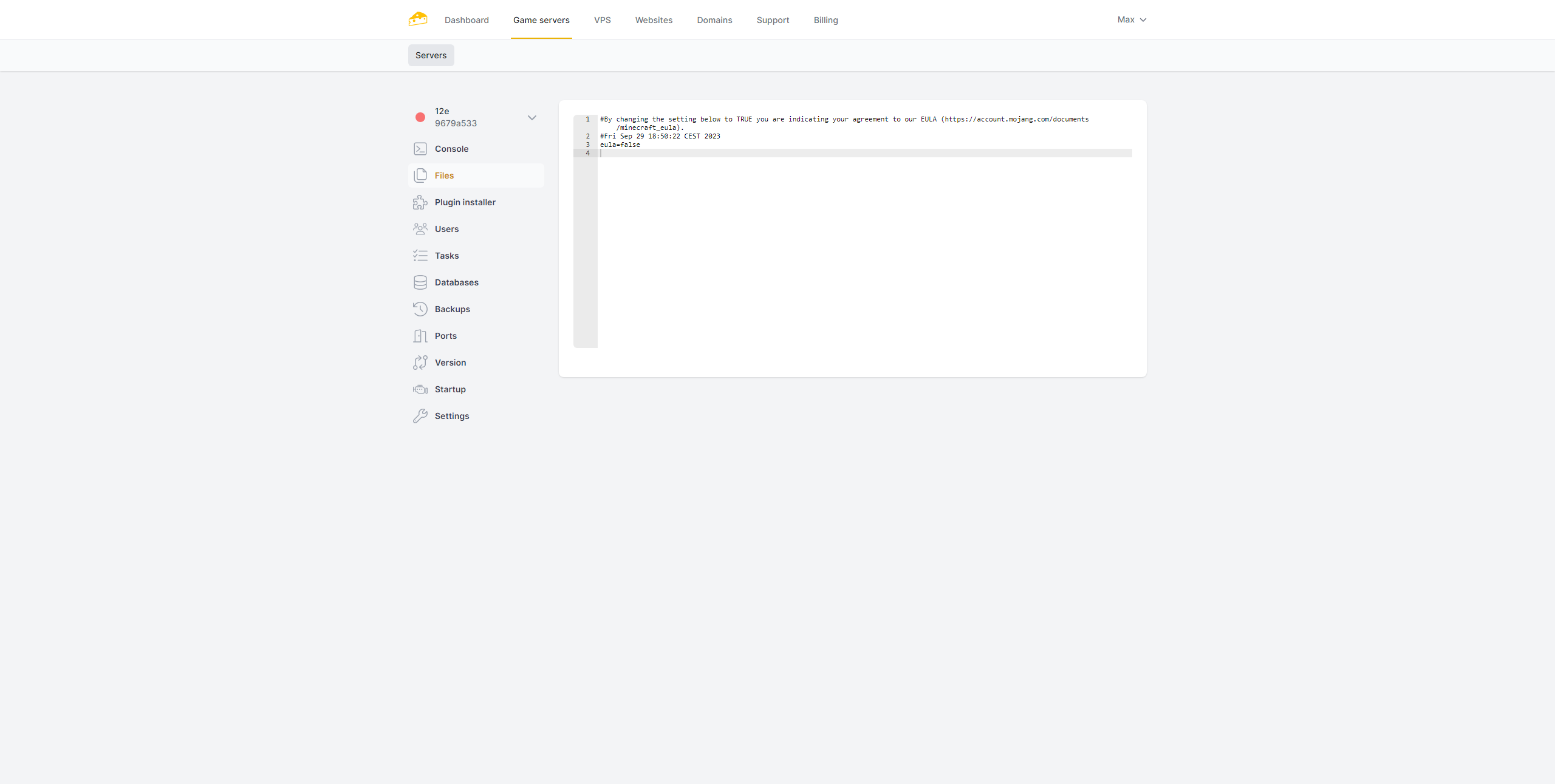Expand the 12e server selector chevron
The image size is (1555, 784).
[532, 118]
